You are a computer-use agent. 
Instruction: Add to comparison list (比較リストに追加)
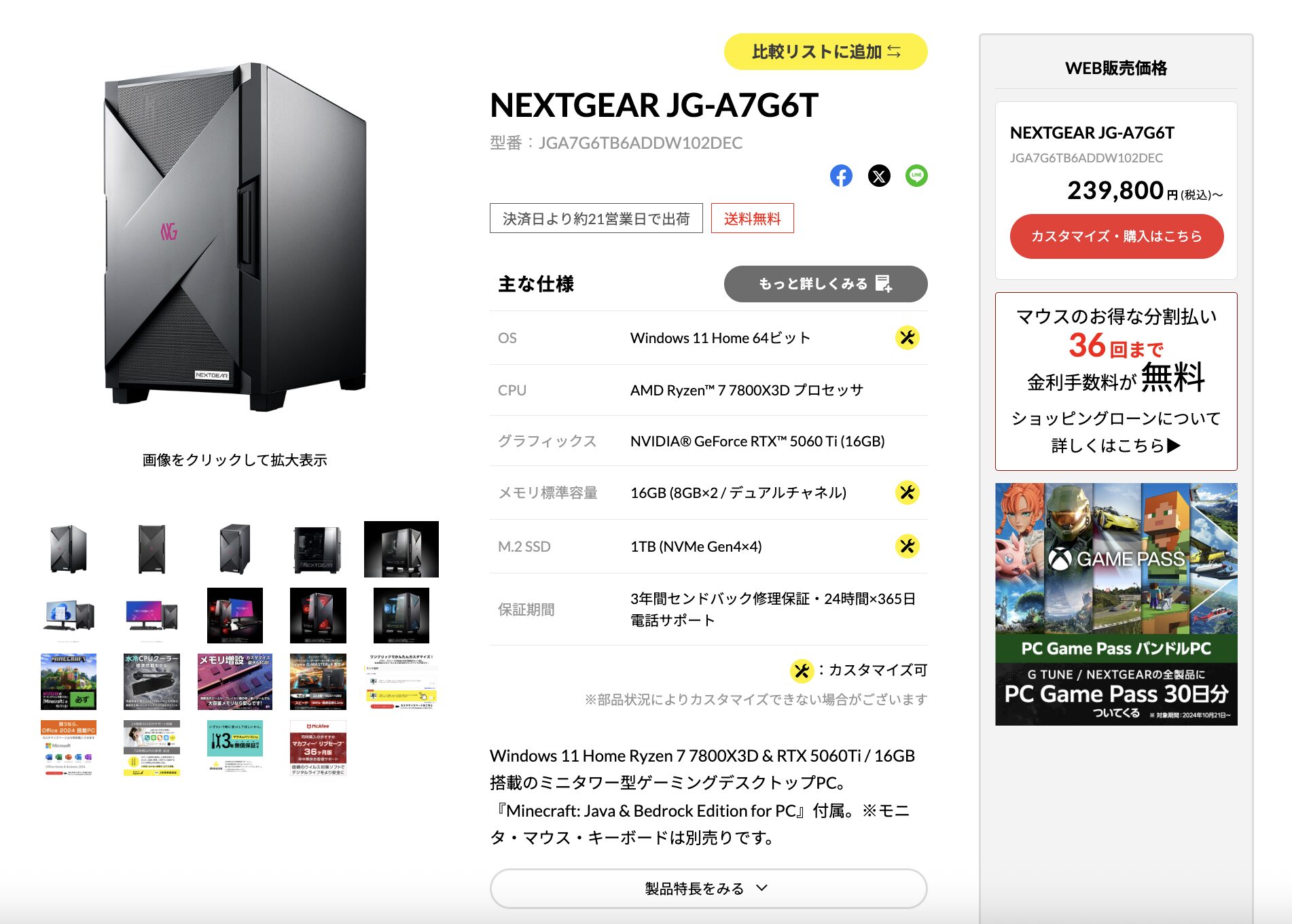(825, 52)
